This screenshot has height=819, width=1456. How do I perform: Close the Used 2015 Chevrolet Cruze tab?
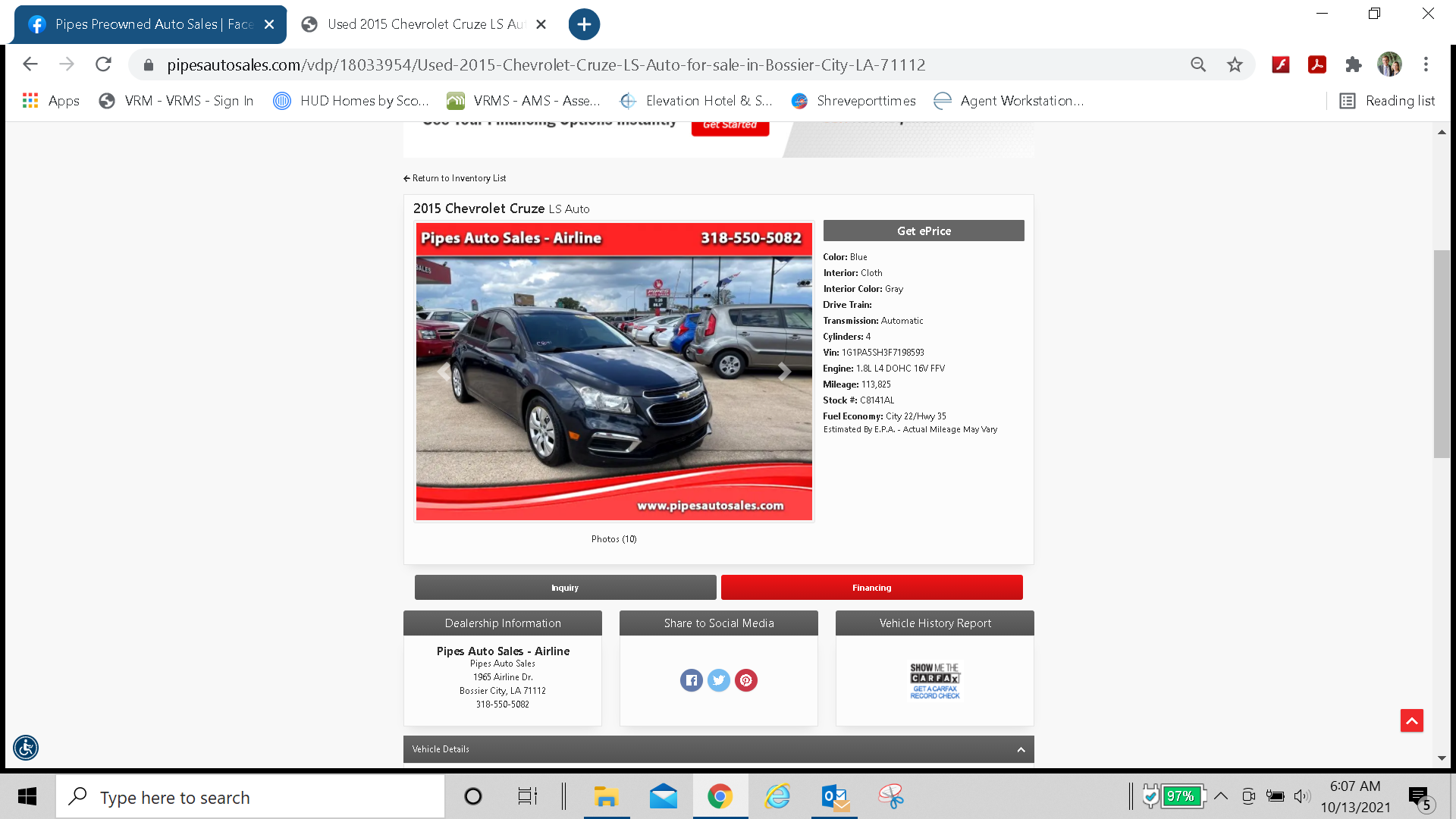(x=541, y=24)
